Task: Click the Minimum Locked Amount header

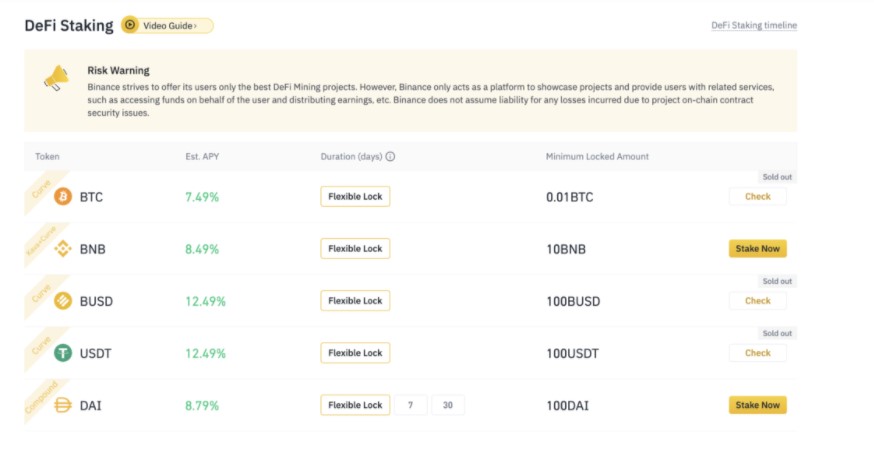Action: click(x=597, y=157)
